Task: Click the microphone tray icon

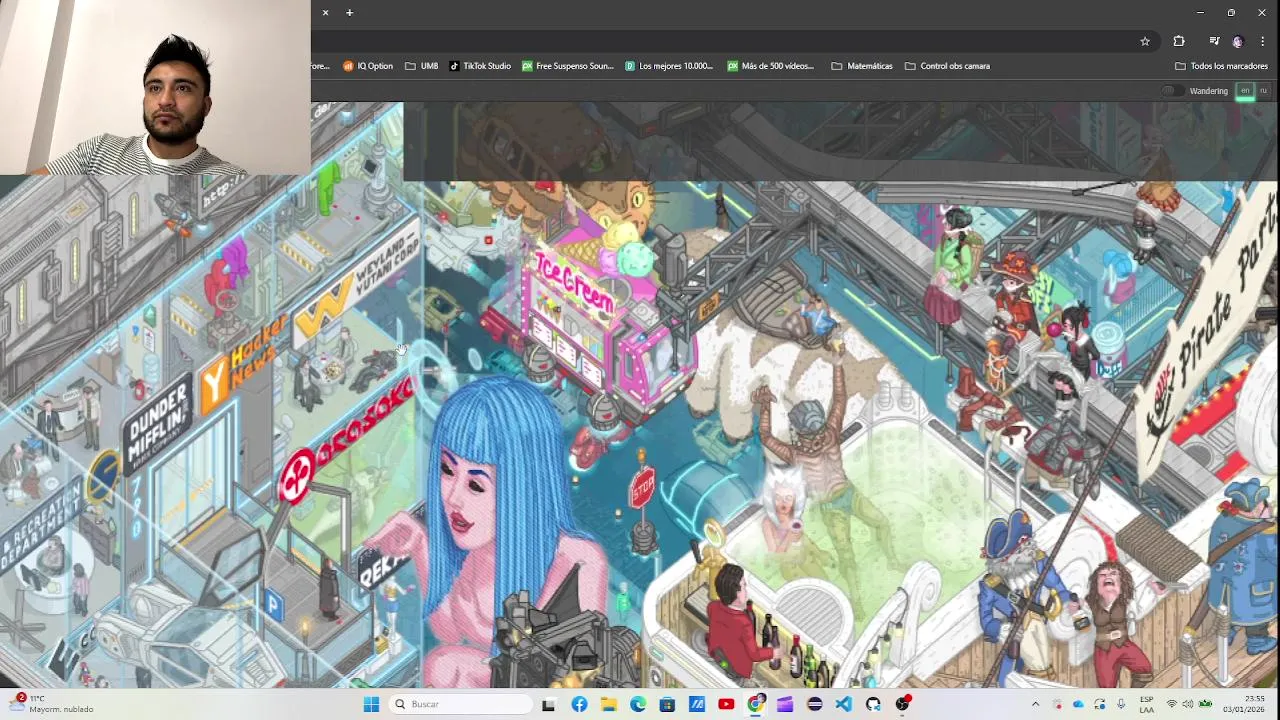Action: click(x=1121, y=704)
